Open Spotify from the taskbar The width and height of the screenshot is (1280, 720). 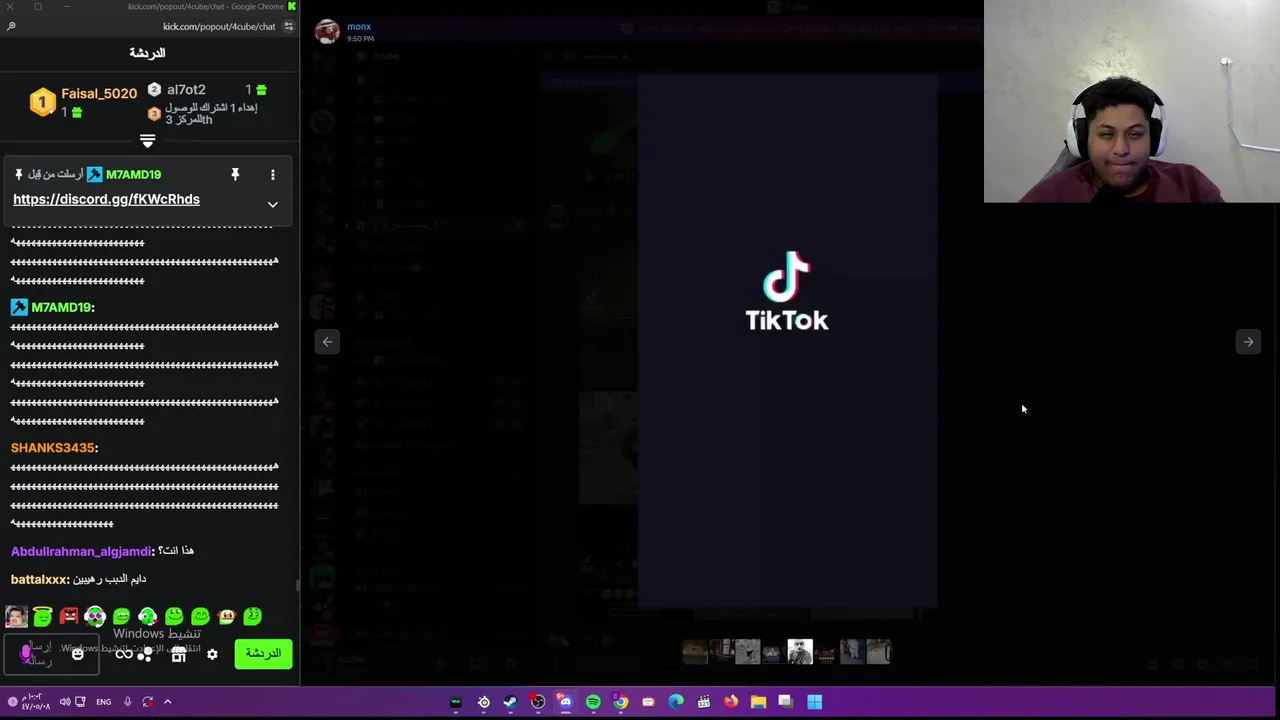tap(593, 702)
